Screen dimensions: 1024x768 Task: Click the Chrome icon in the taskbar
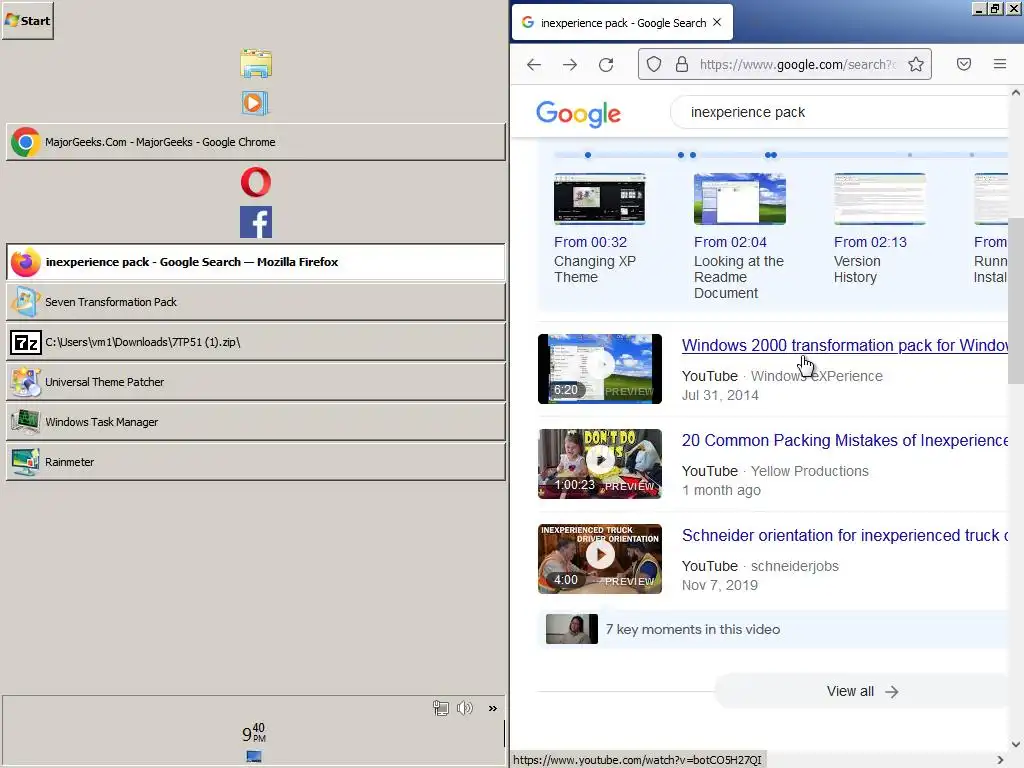point(25,142)
